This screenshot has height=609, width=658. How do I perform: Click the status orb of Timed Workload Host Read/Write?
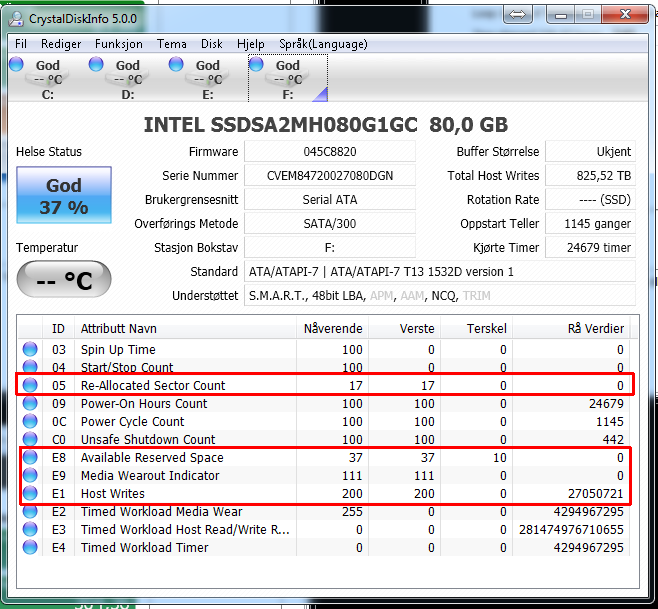click(x=30, y=529)
